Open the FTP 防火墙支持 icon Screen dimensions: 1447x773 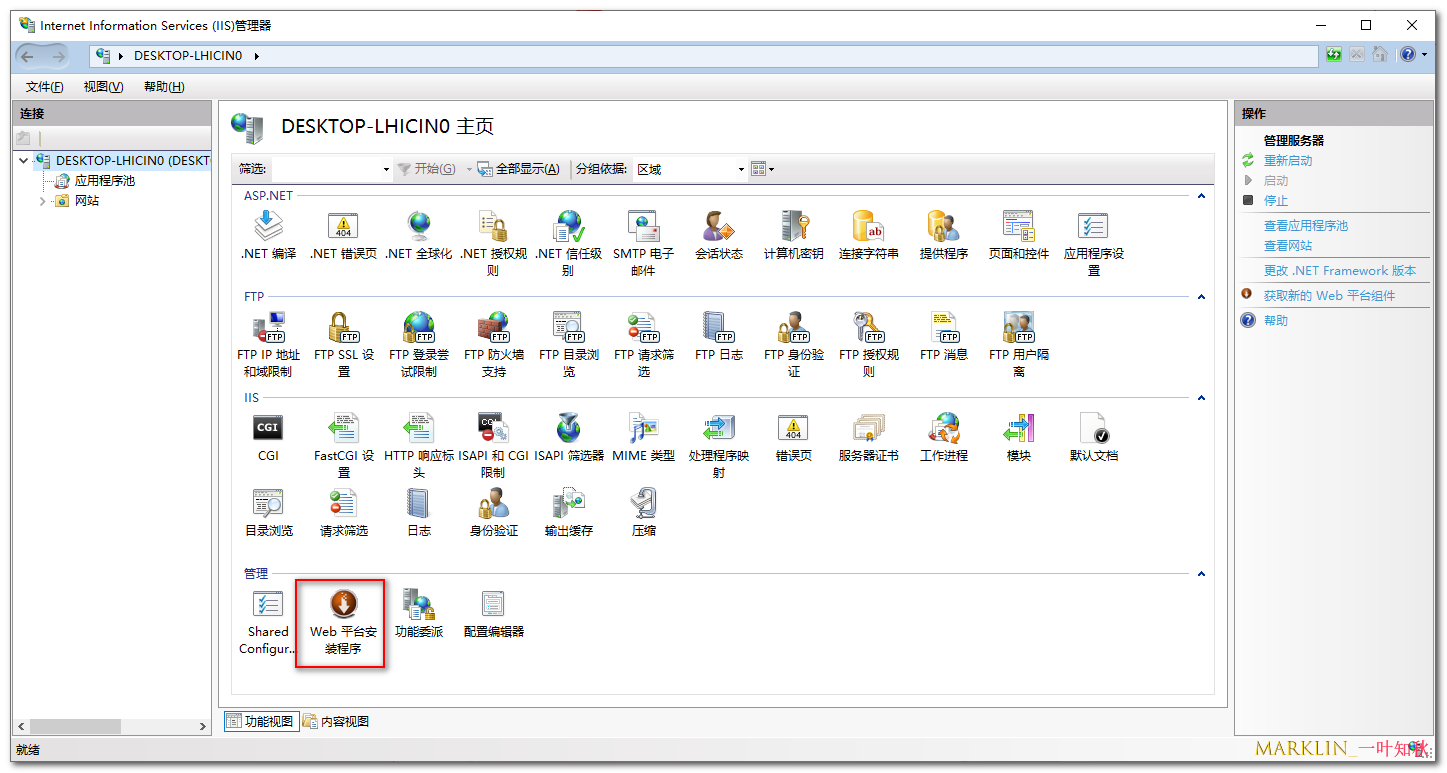click(x=493, y=327)
